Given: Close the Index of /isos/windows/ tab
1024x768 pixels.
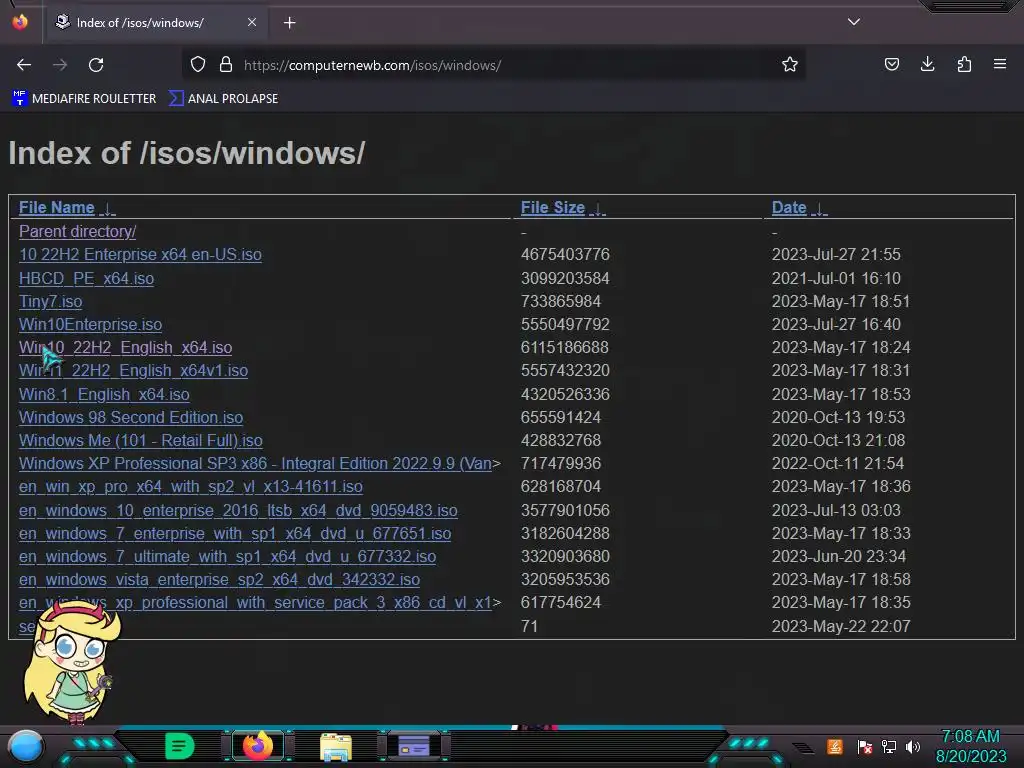Looking at the screenshot, I should click(x=252, y=22).
